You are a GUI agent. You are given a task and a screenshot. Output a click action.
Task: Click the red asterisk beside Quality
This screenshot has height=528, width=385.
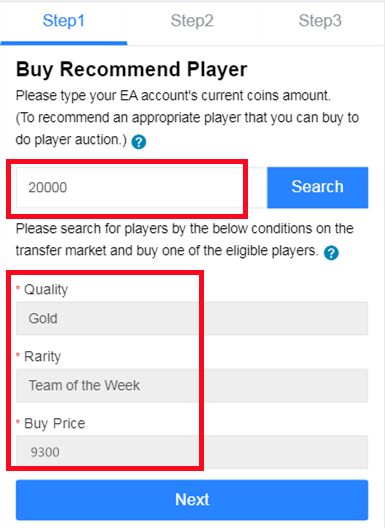18,288
